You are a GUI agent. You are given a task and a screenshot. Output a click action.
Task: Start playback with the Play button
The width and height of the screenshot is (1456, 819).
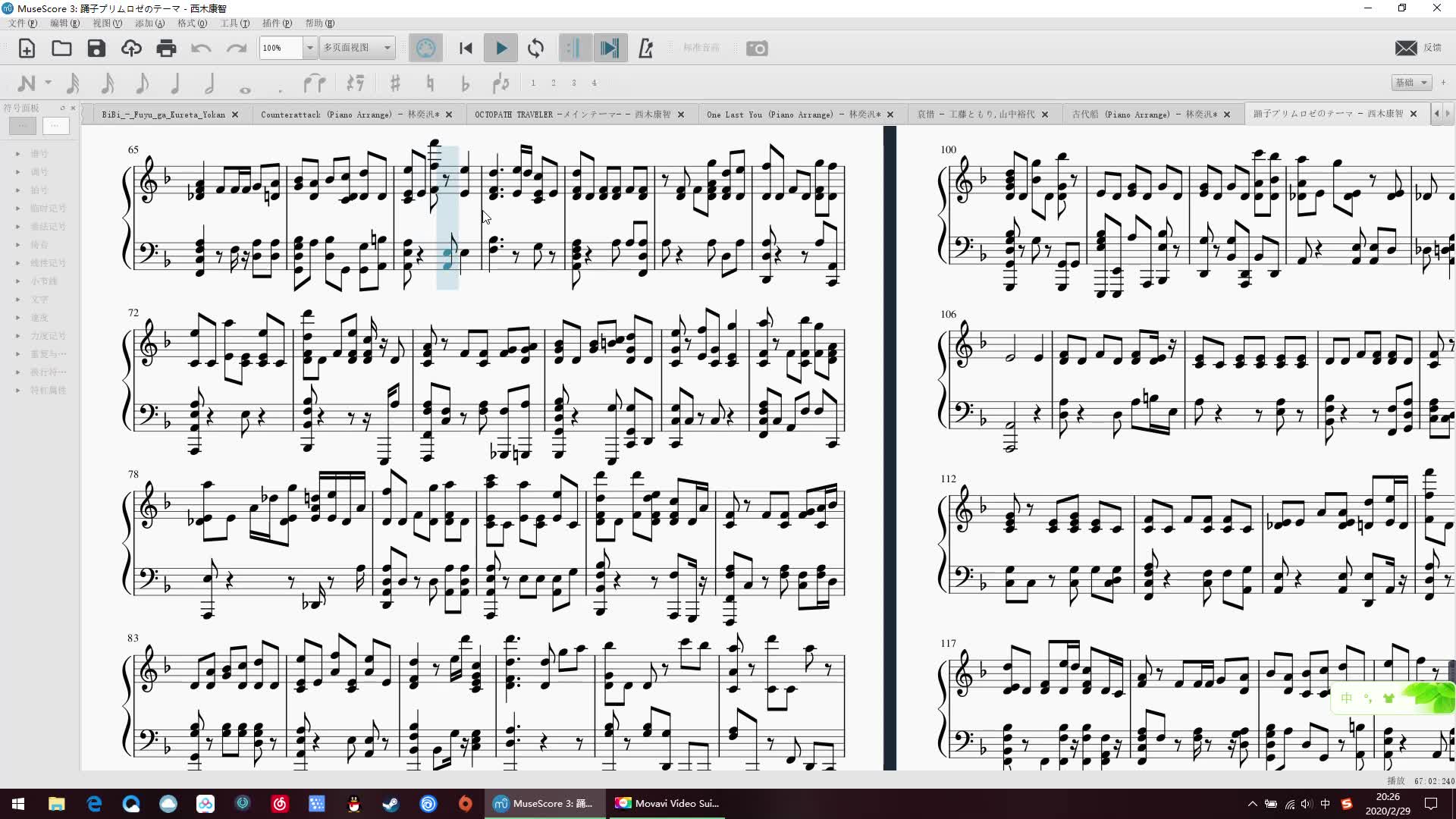click(500, 49)
